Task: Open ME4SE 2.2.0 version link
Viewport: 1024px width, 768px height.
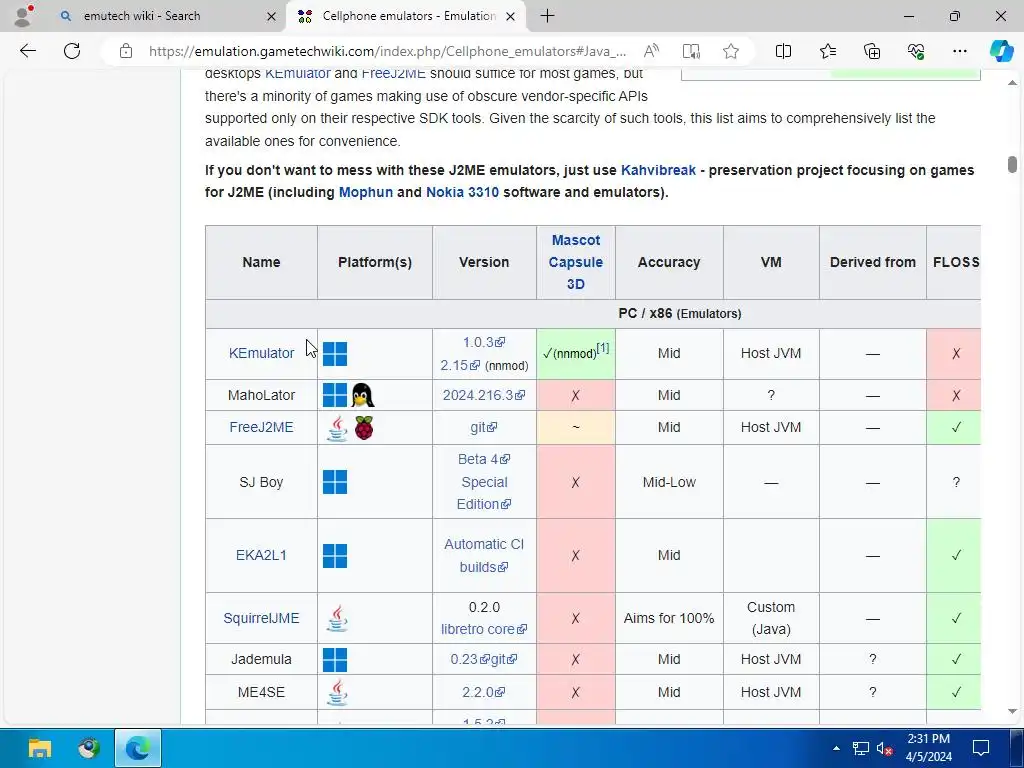Action: (x=484, y=692)
